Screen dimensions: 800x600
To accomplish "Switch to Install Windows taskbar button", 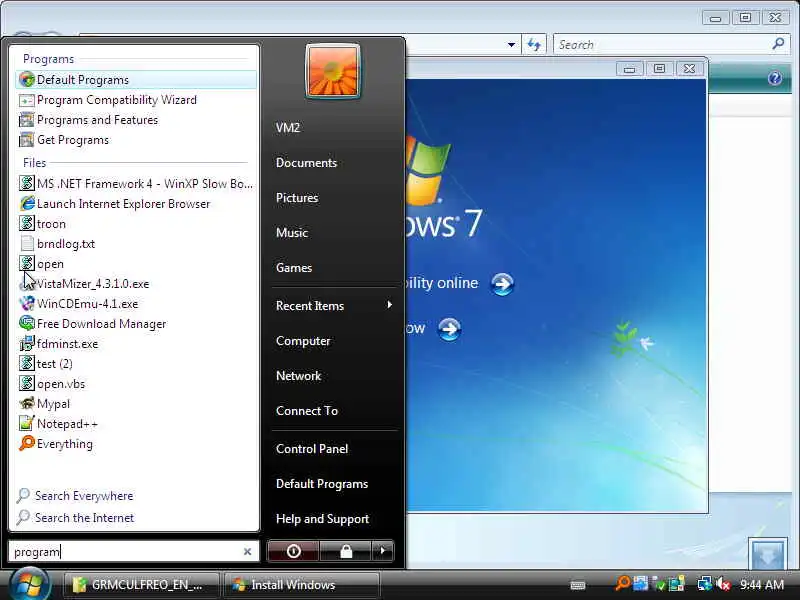I will pyautogui.click(x=302, y=585).
